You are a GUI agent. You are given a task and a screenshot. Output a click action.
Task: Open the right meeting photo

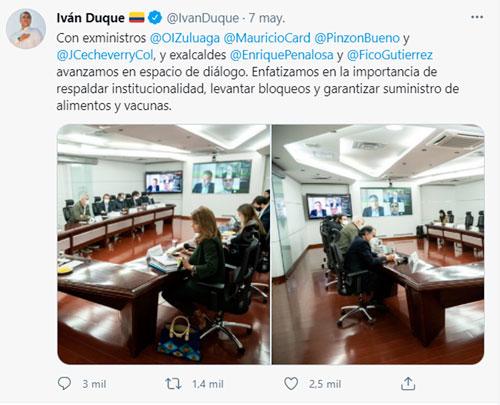[x=378, y=244]
